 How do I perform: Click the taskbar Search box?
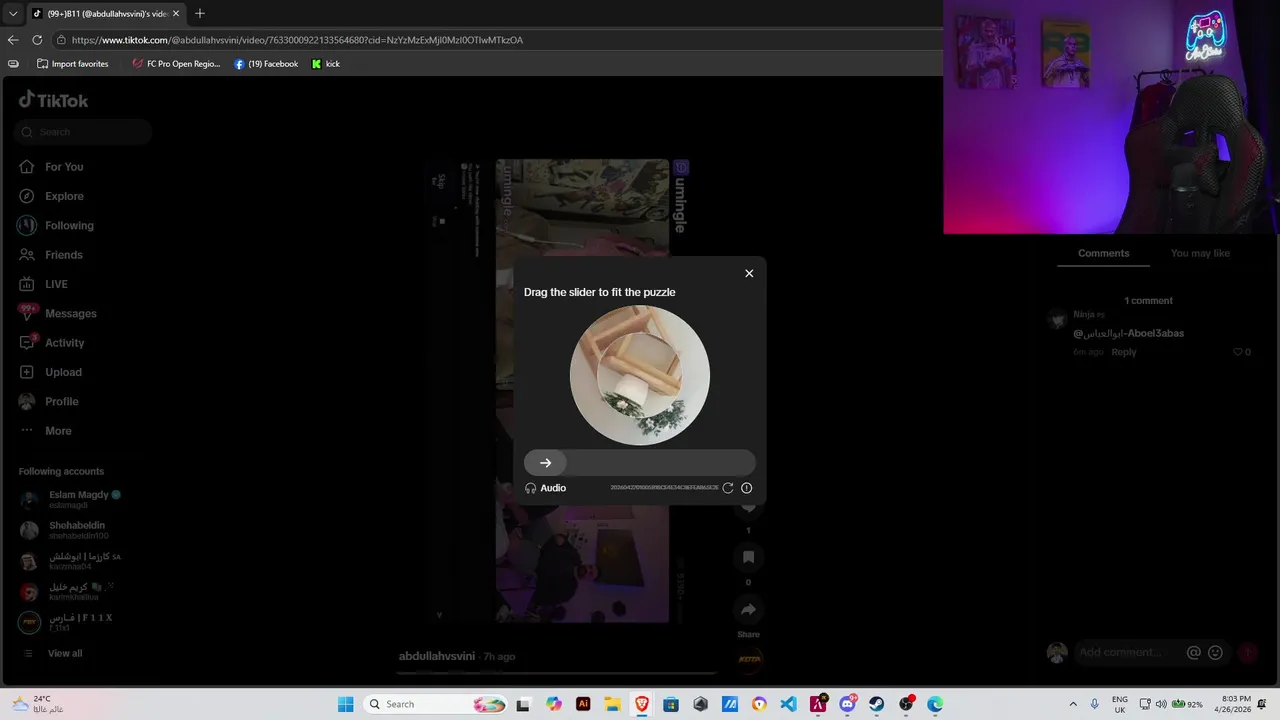click(x=435, y=704)
